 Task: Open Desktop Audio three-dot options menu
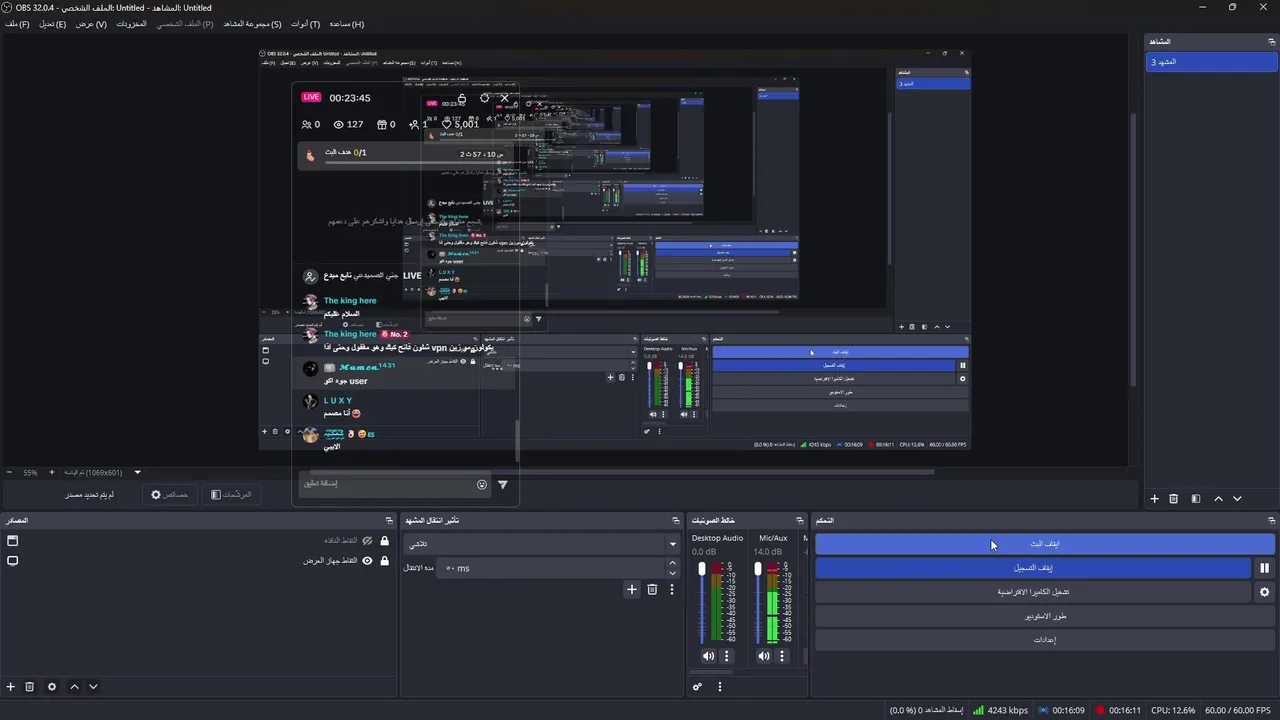coord(727,656)
